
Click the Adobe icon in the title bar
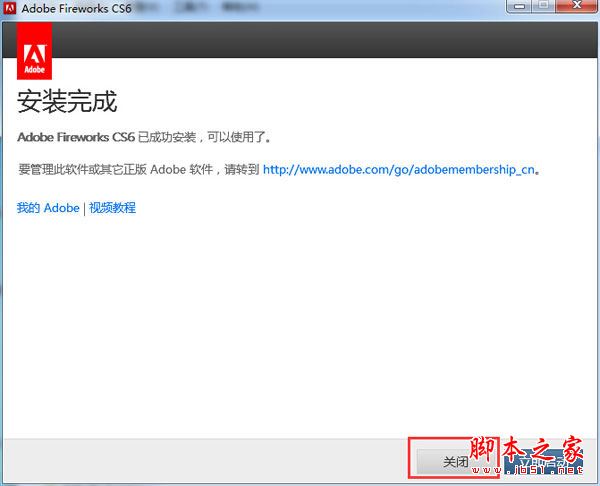pyautogui.click(x=9, y=8)
